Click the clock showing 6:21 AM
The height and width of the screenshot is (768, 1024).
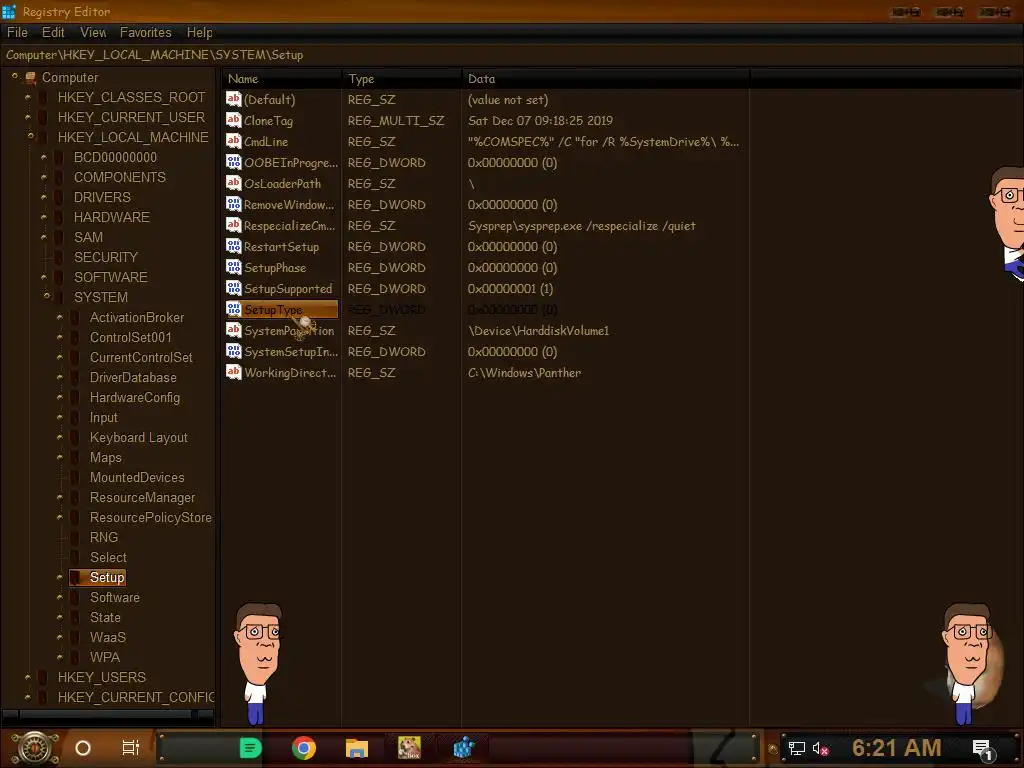[896, 748]
